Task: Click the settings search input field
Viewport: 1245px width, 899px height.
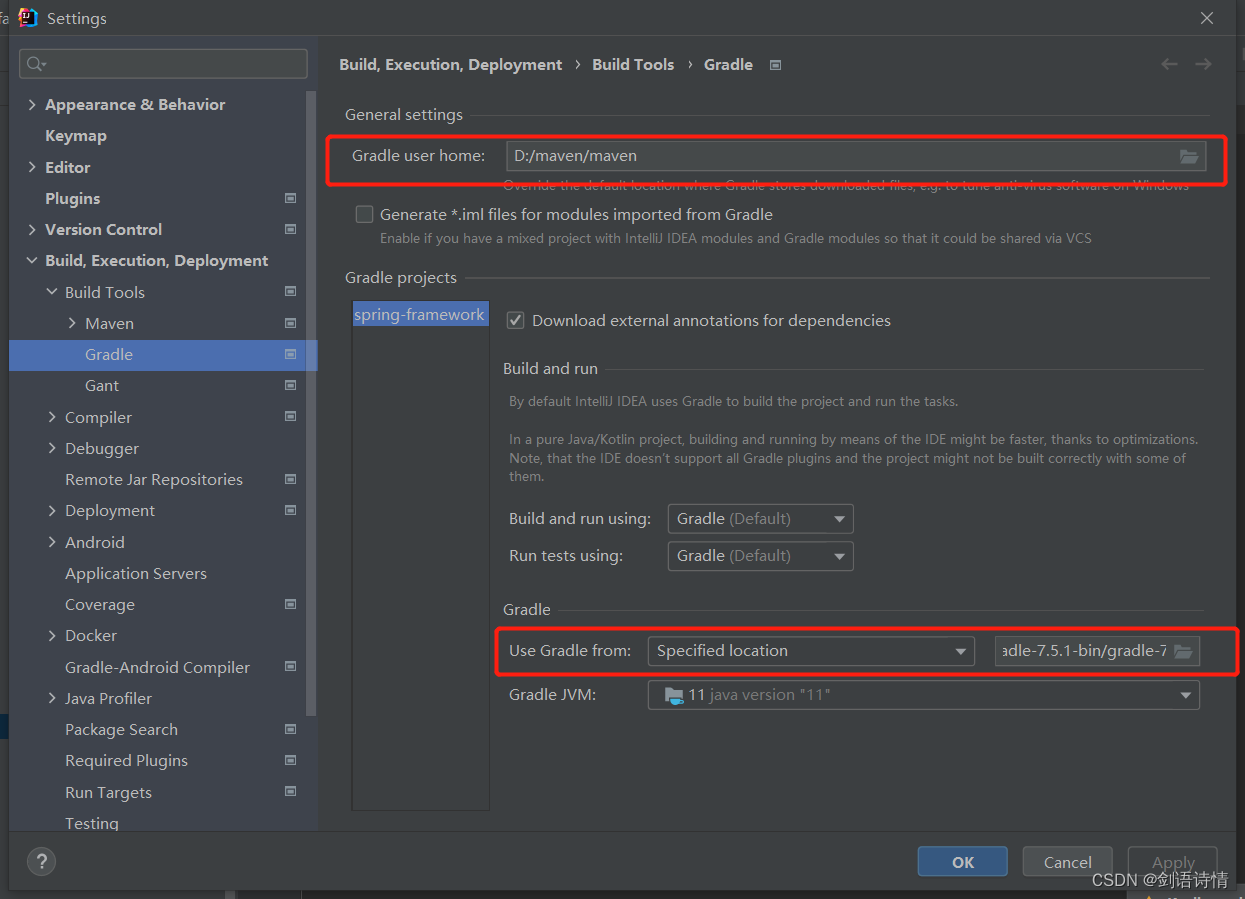Action: point(163,64)
